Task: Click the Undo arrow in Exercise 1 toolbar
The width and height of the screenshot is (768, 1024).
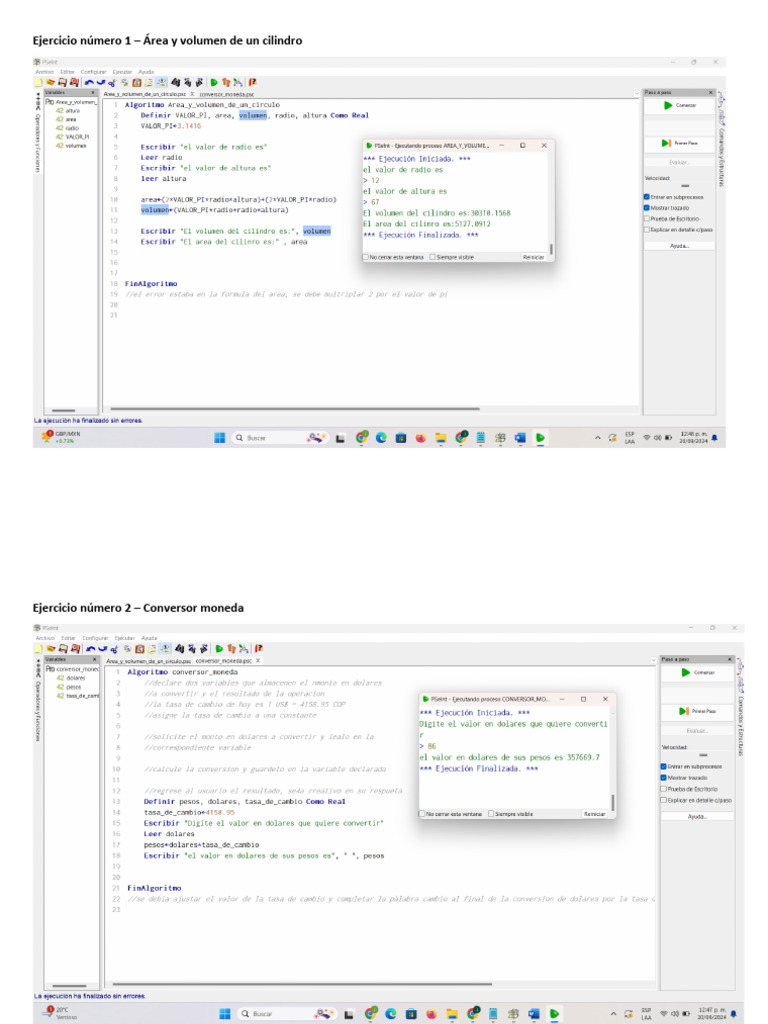Action: tap(87, 82)
